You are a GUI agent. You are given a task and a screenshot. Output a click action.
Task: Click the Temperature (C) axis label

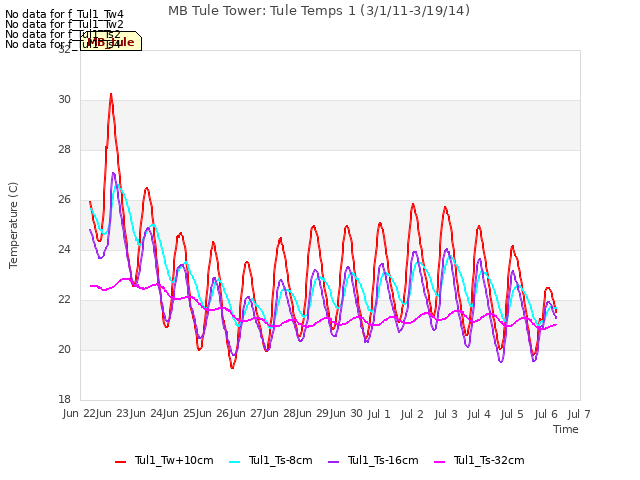coord(13,225)
